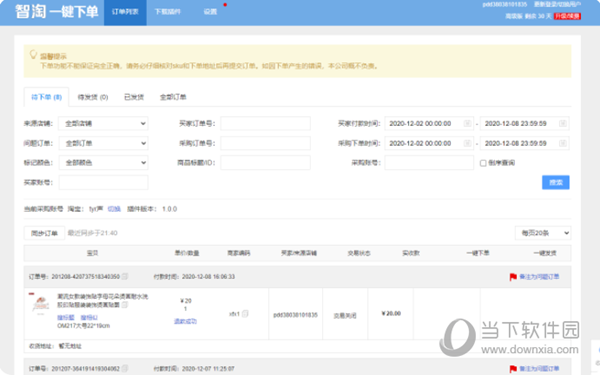Viewport: 600px width, 375px height.
Task: Expand the 来源店铺 dropdown
Action: [103, 124]
